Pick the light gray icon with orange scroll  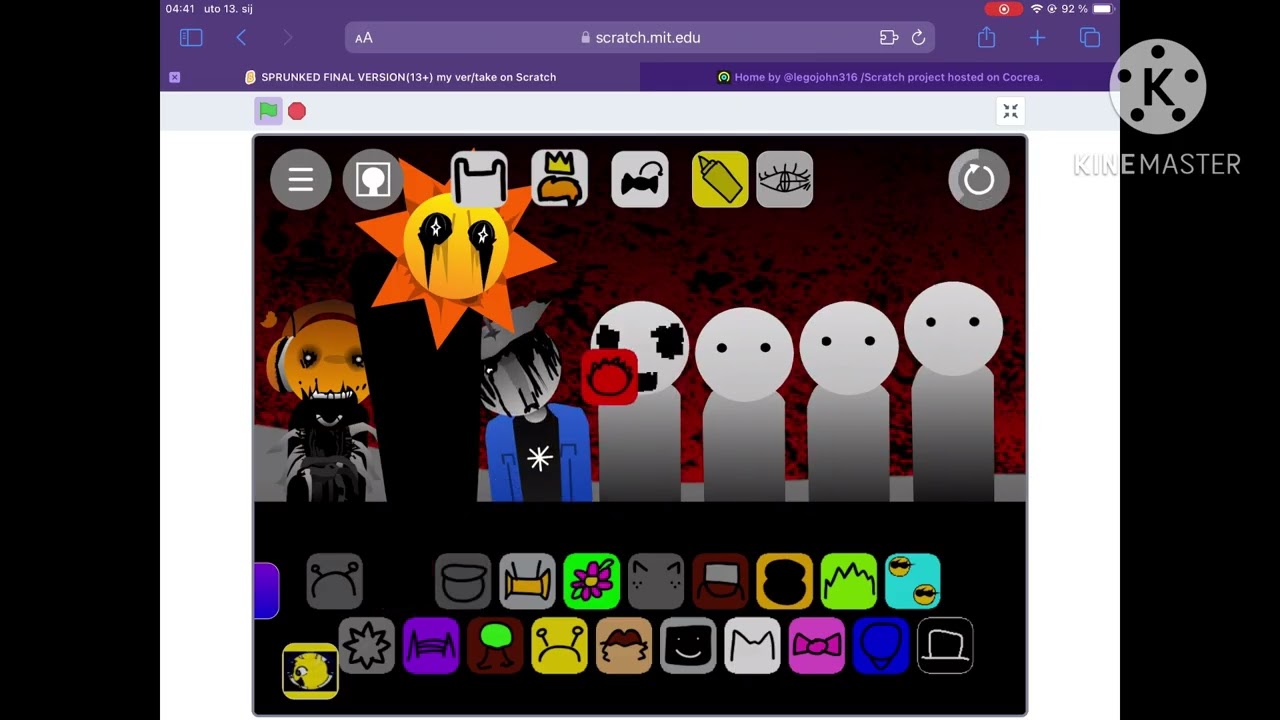pos(527,581)
